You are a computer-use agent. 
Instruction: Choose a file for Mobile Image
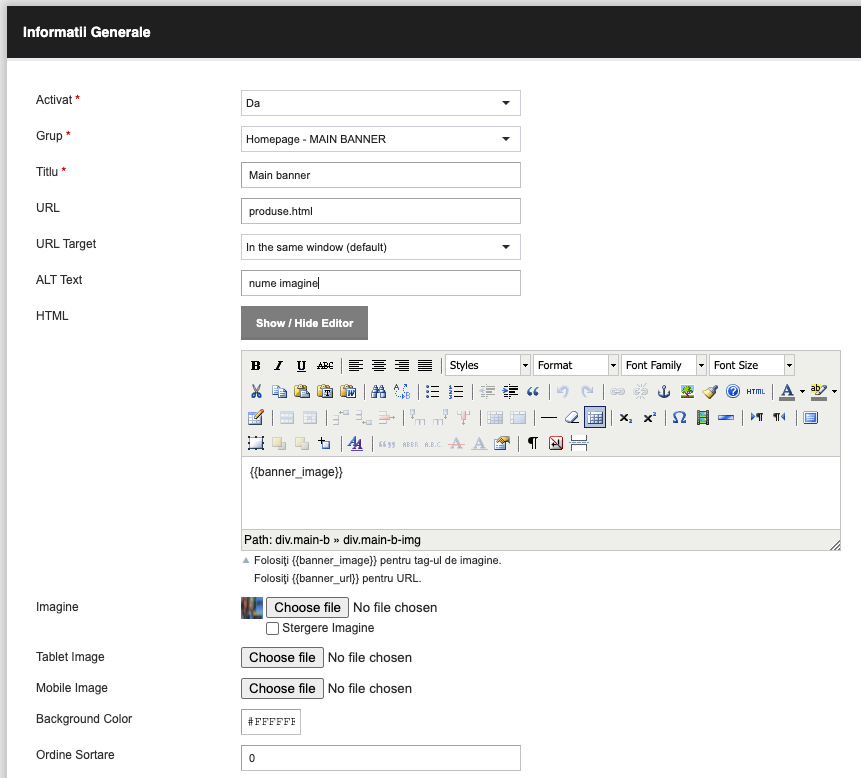click(x=282, y=689)
